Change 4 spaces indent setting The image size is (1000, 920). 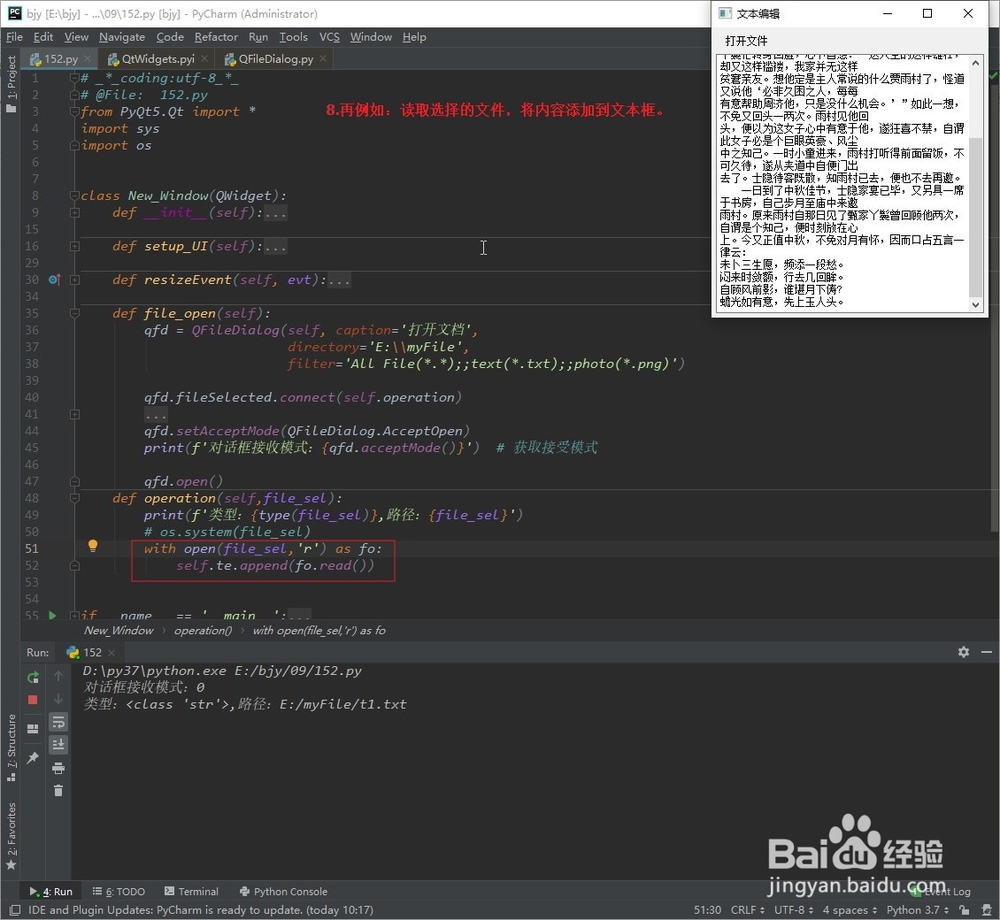click(x=849, y=910)
